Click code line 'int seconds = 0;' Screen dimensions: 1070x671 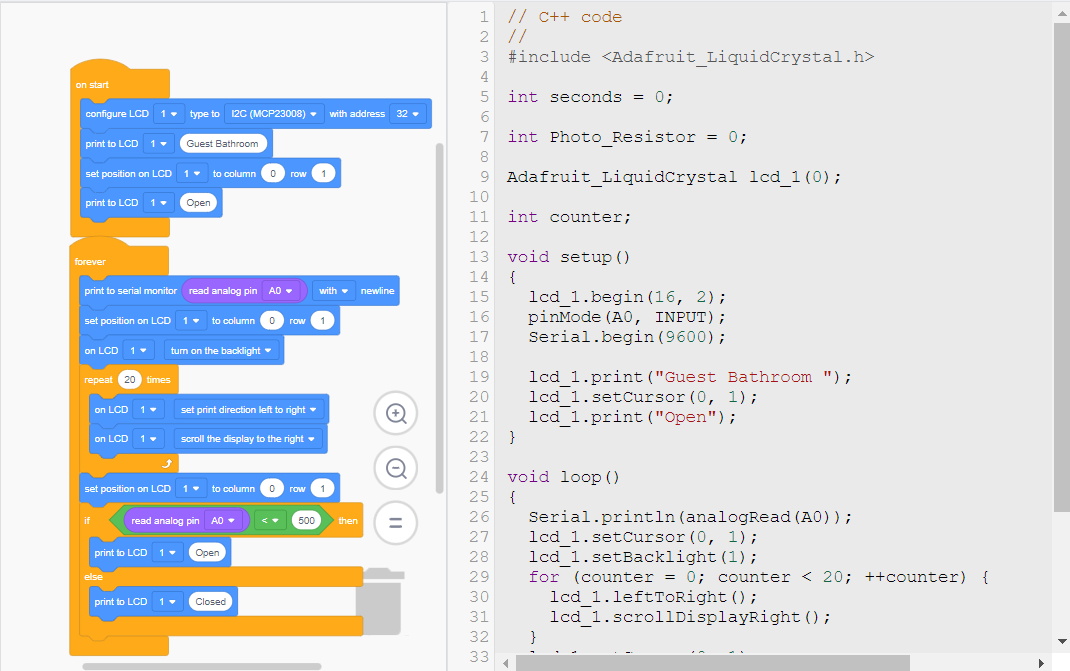pos(590,97)
